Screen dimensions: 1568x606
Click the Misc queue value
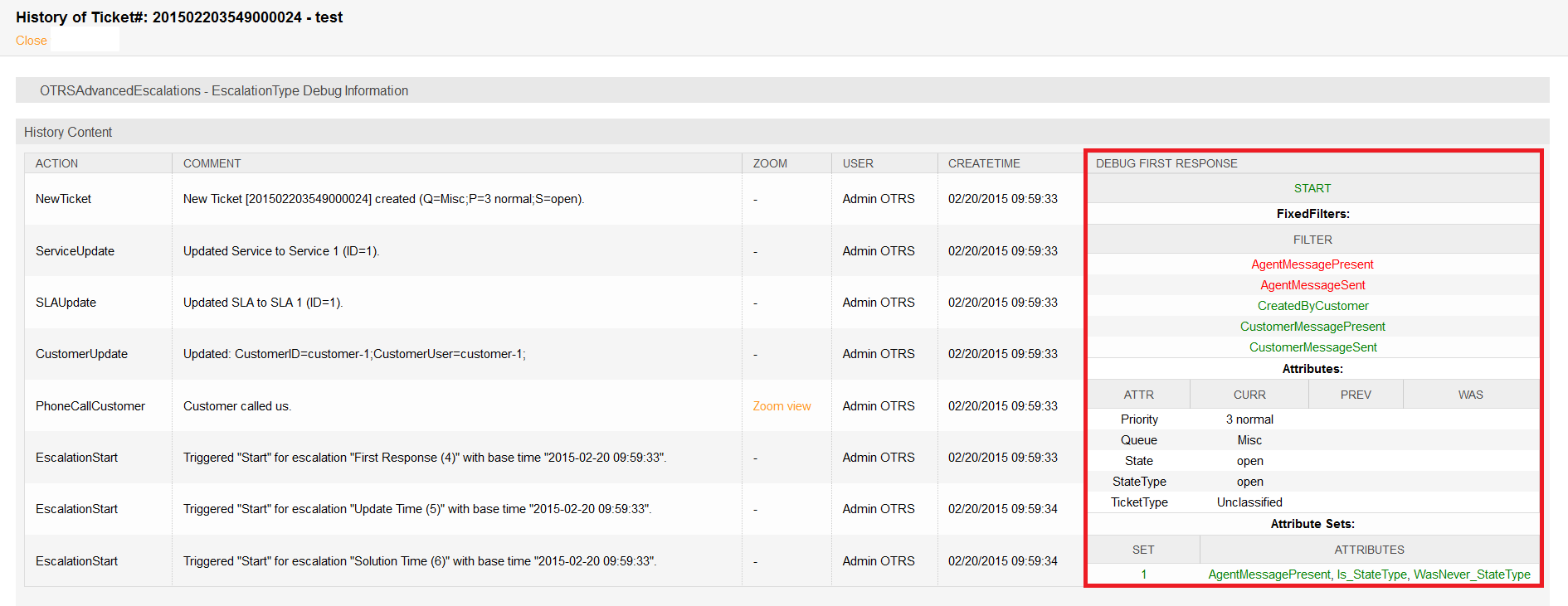click(x=1249, y=440)
